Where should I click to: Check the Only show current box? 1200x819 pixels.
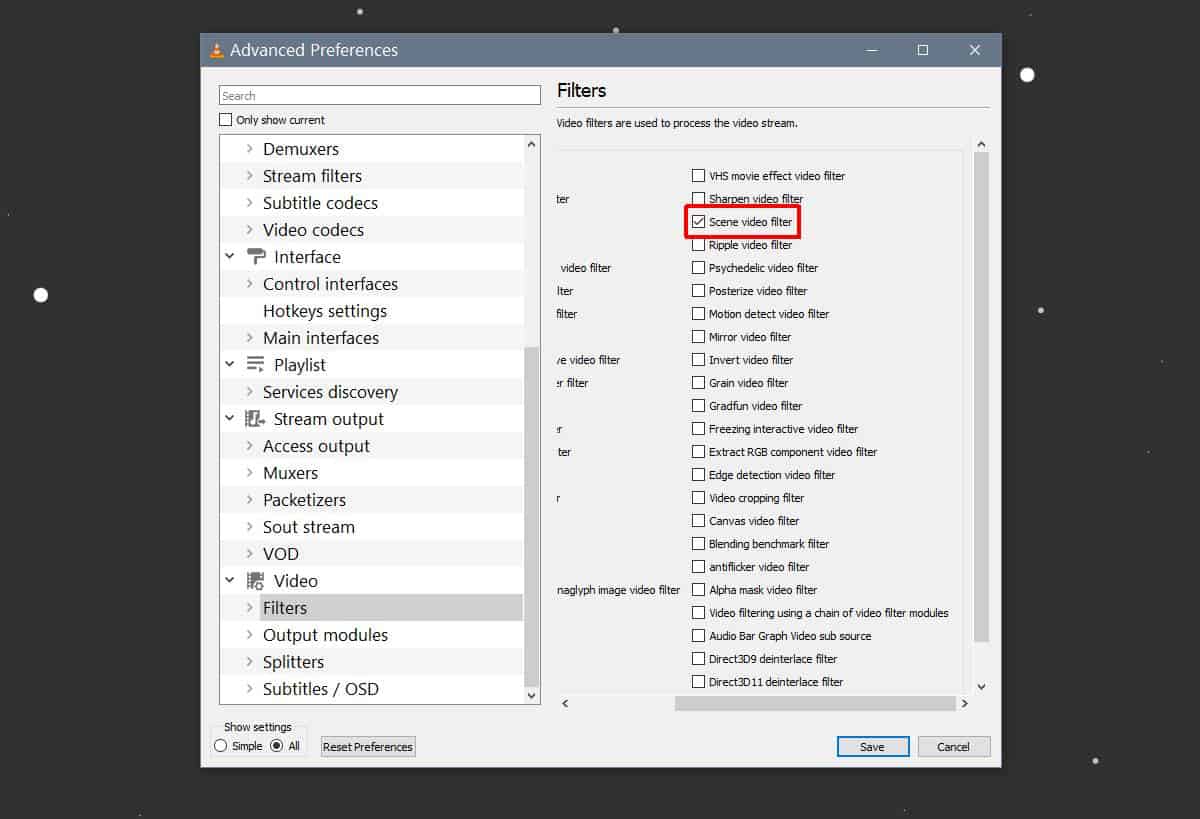click(x=224, y=119)
